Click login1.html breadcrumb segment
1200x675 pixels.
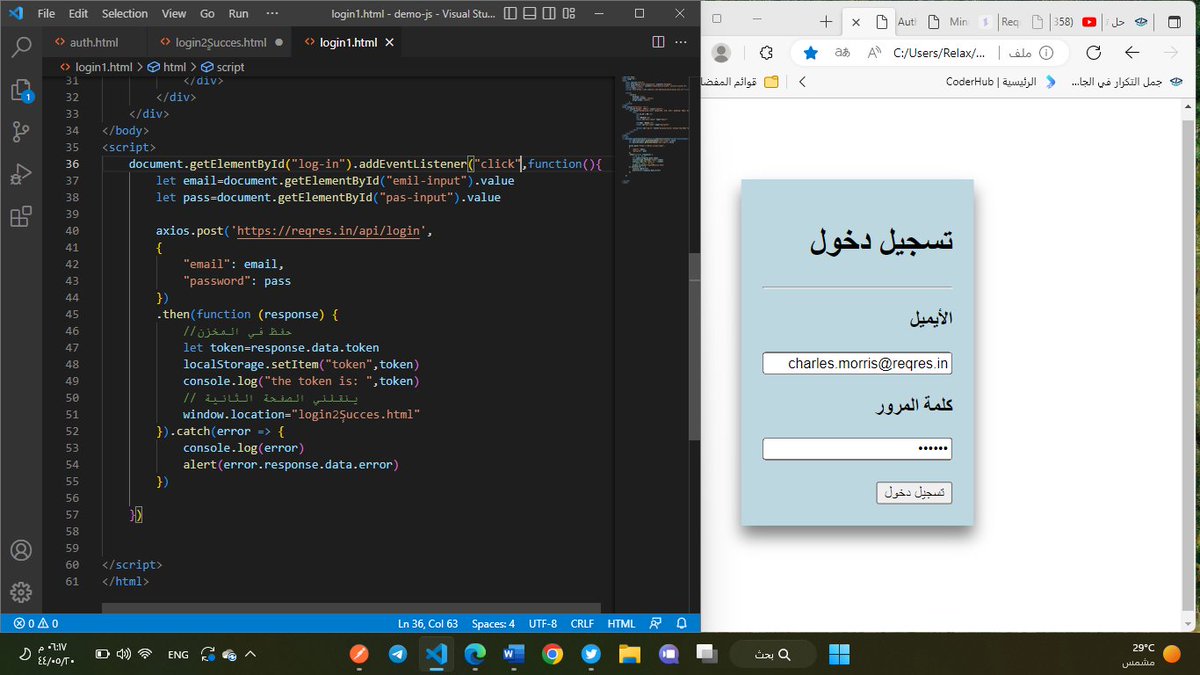(96, 67)
